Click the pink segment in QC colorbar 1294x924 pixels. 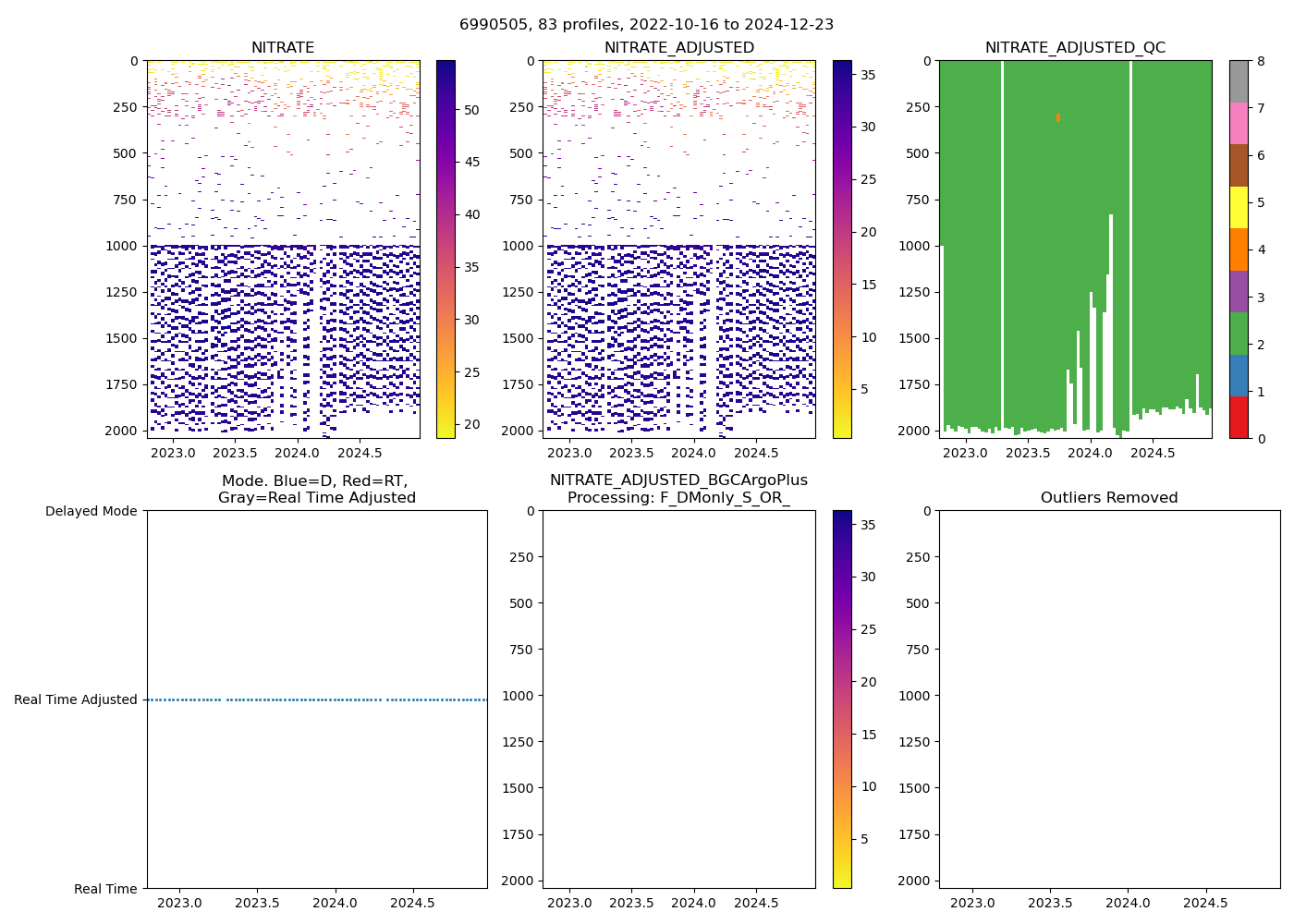(1239, 124)
